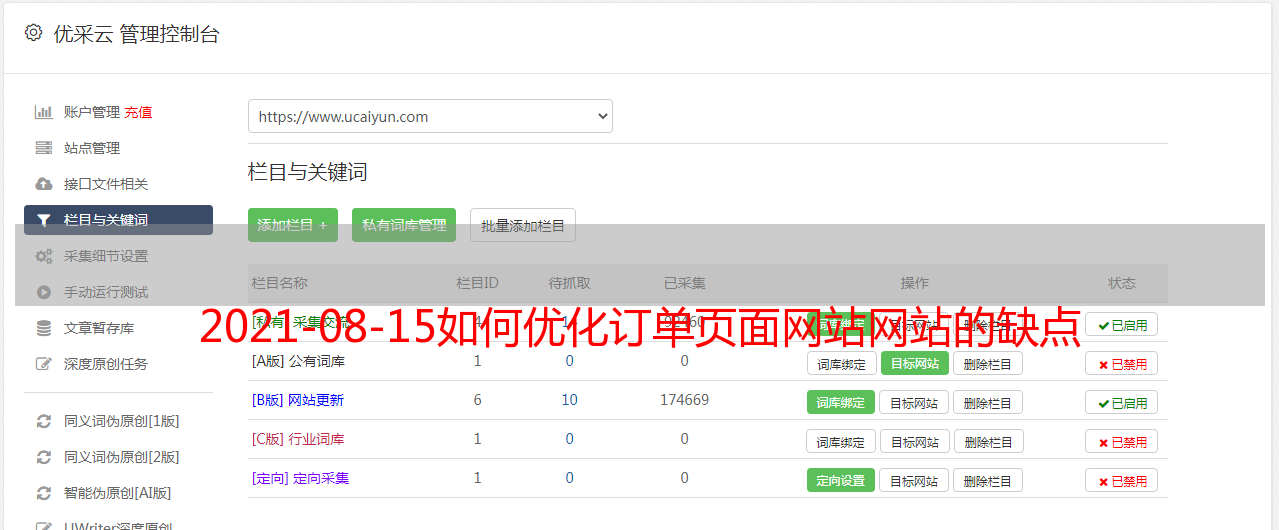The height and width of the screenshot is (530, 1279).
Task: Click 词库绑定 for [A版] 公有词库
Action: 841,363
